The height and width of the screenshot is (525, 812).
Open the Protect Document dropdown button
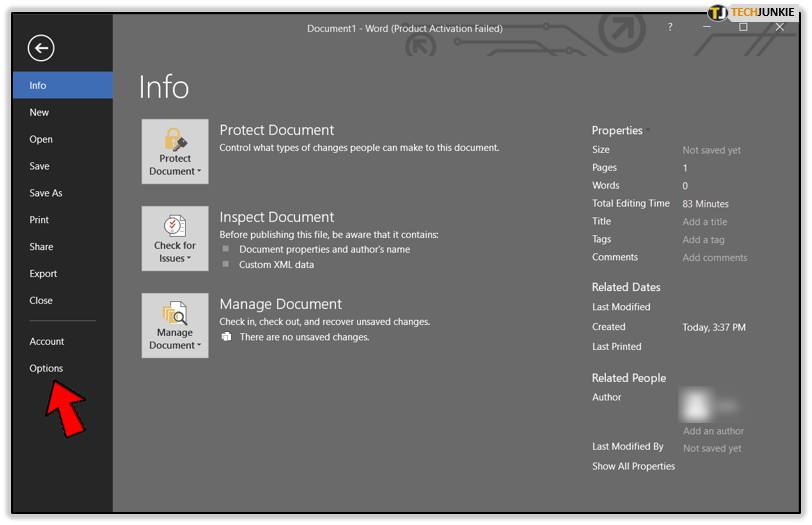click(x=175, y=151)
